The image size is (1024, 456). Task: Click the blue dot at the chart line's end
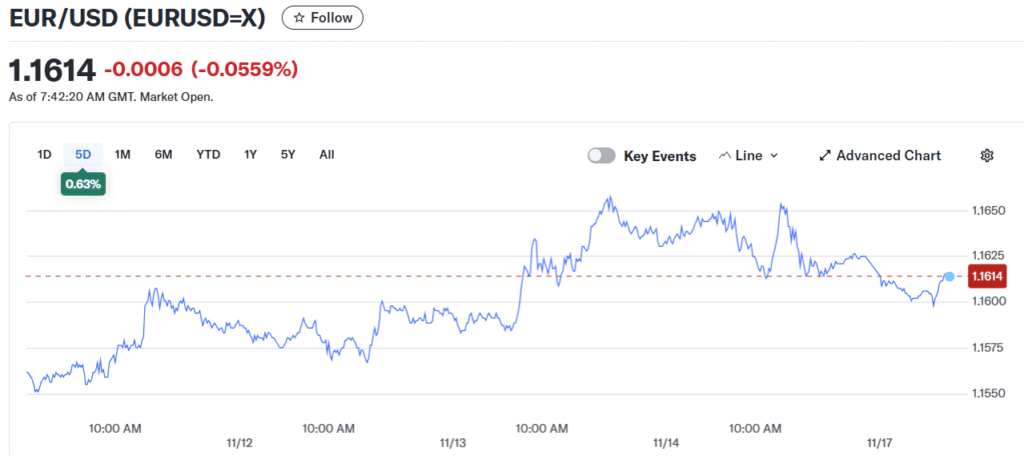click(949, 276)
